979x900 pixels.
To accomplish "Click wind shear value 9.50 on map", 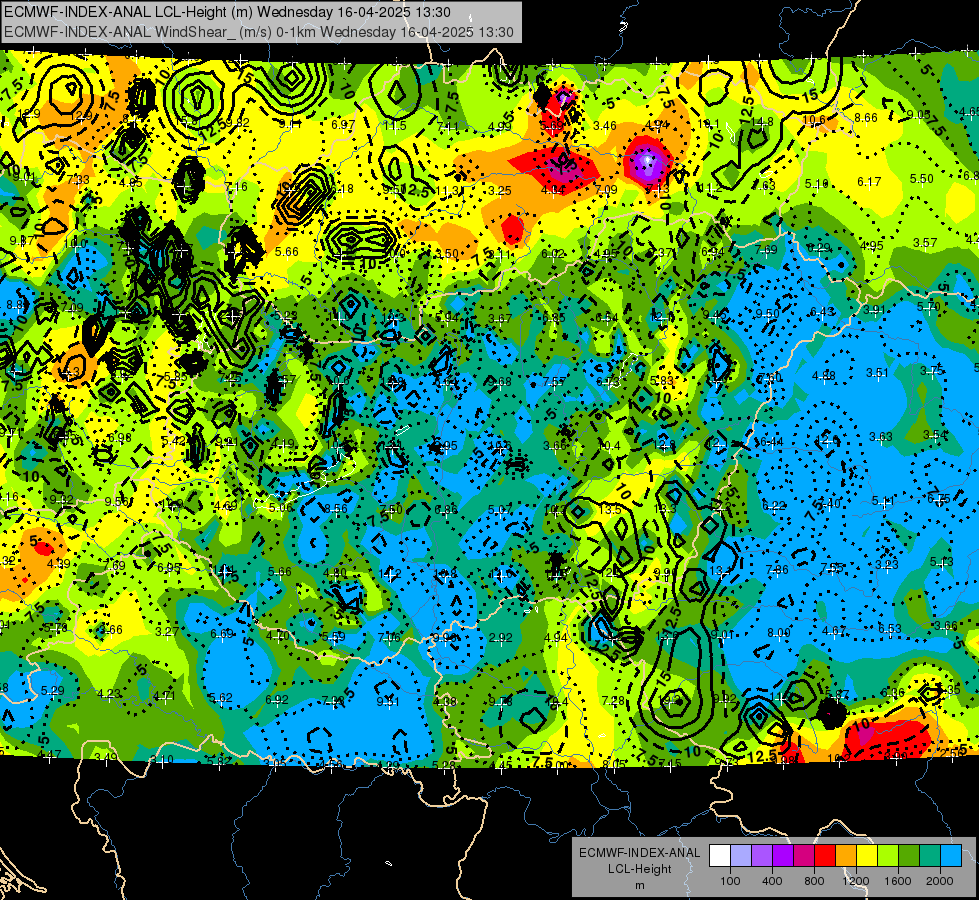I will 767,314.
